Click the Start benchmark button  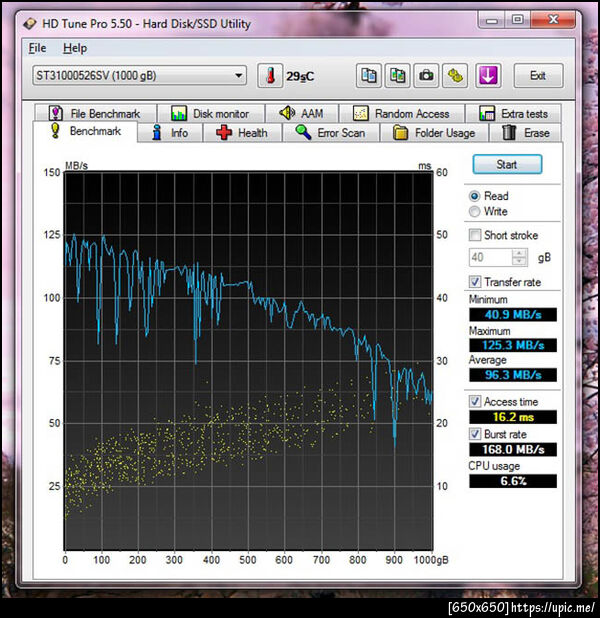click(x=507, y=164)
